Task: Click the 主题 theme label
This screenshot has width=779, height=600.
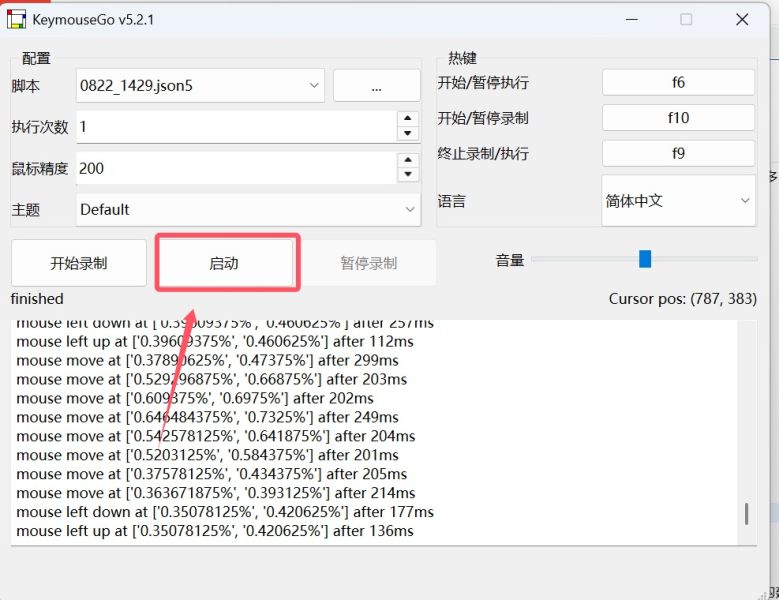Action: click(25, 210)
